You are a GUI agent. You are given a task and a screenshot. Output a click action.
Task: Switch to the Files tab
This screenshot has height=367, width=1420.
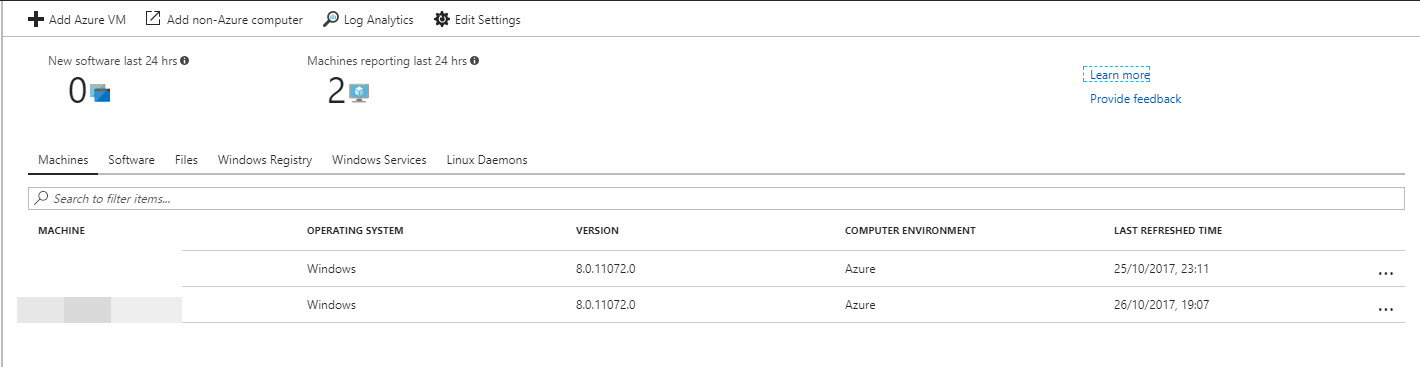pos(186,160)
